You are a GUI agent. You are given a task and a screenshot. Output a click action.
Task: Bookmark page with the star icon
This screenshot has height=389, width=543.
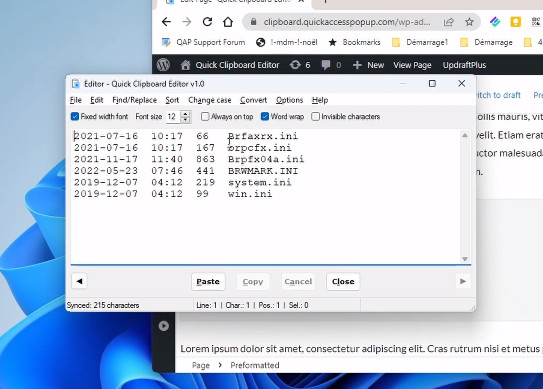[x=469, y=22]
